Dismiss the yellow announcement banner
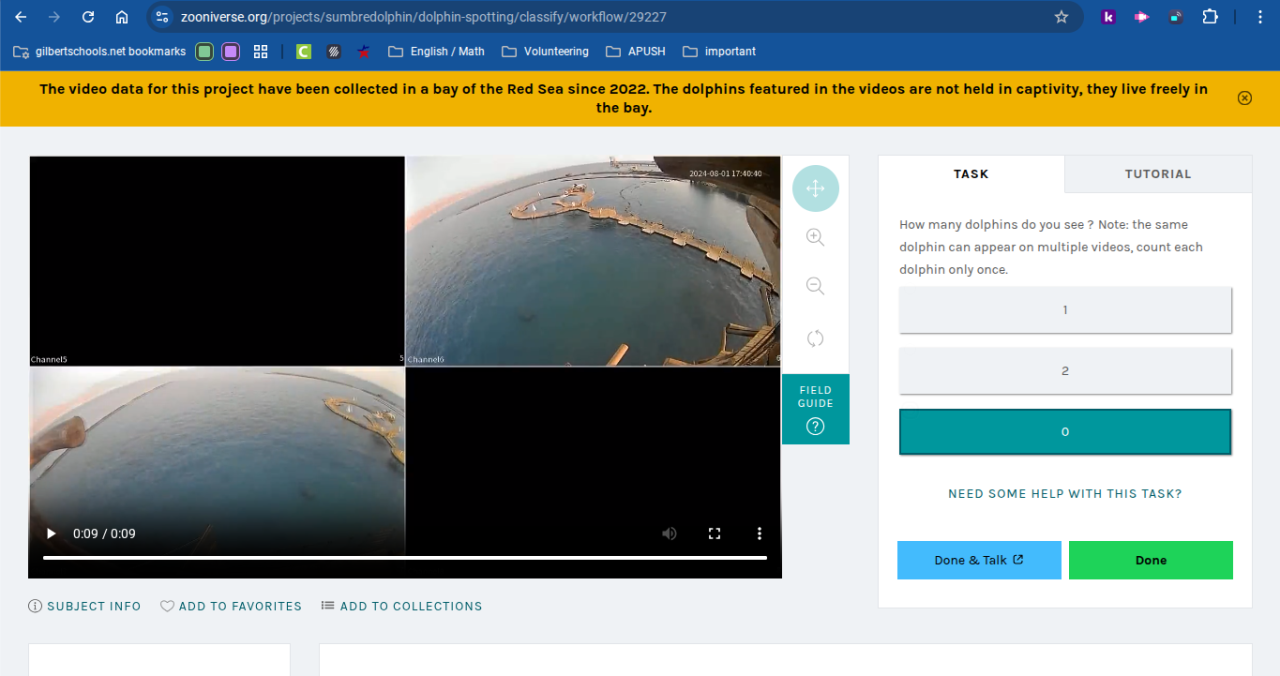The image size is (1280, 676). [1244, 98]
